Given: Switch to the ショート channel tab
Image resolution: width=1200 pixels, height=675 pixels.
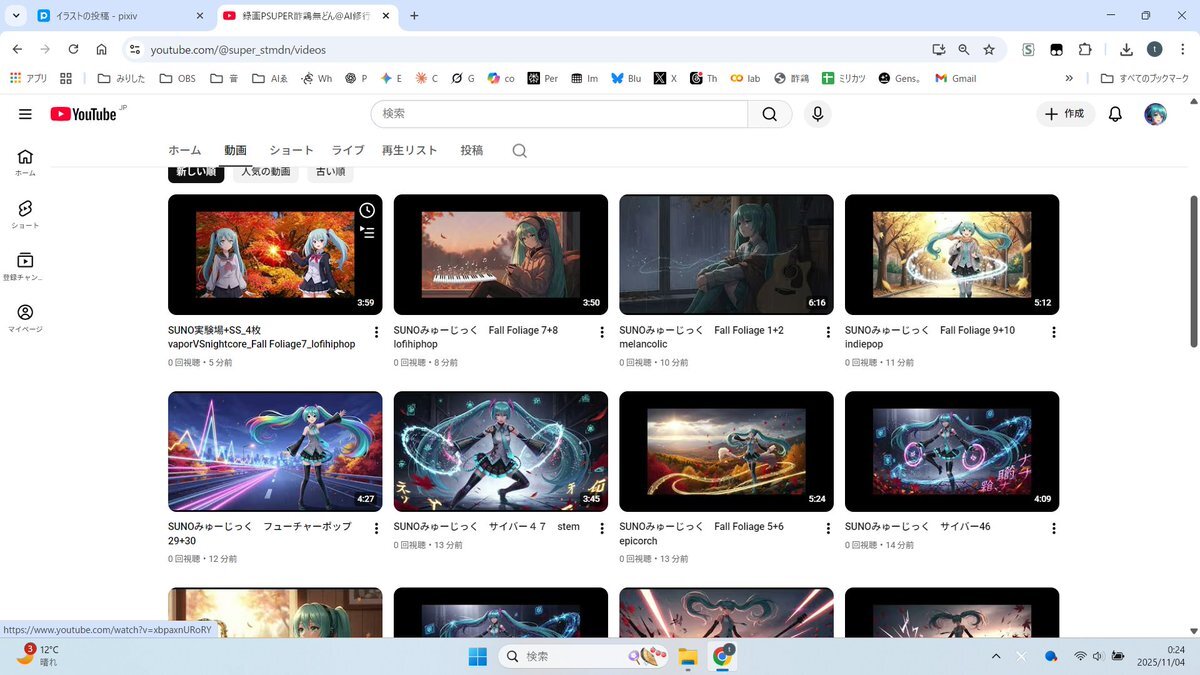Looking at the screenshot, I should pos(291,150).
